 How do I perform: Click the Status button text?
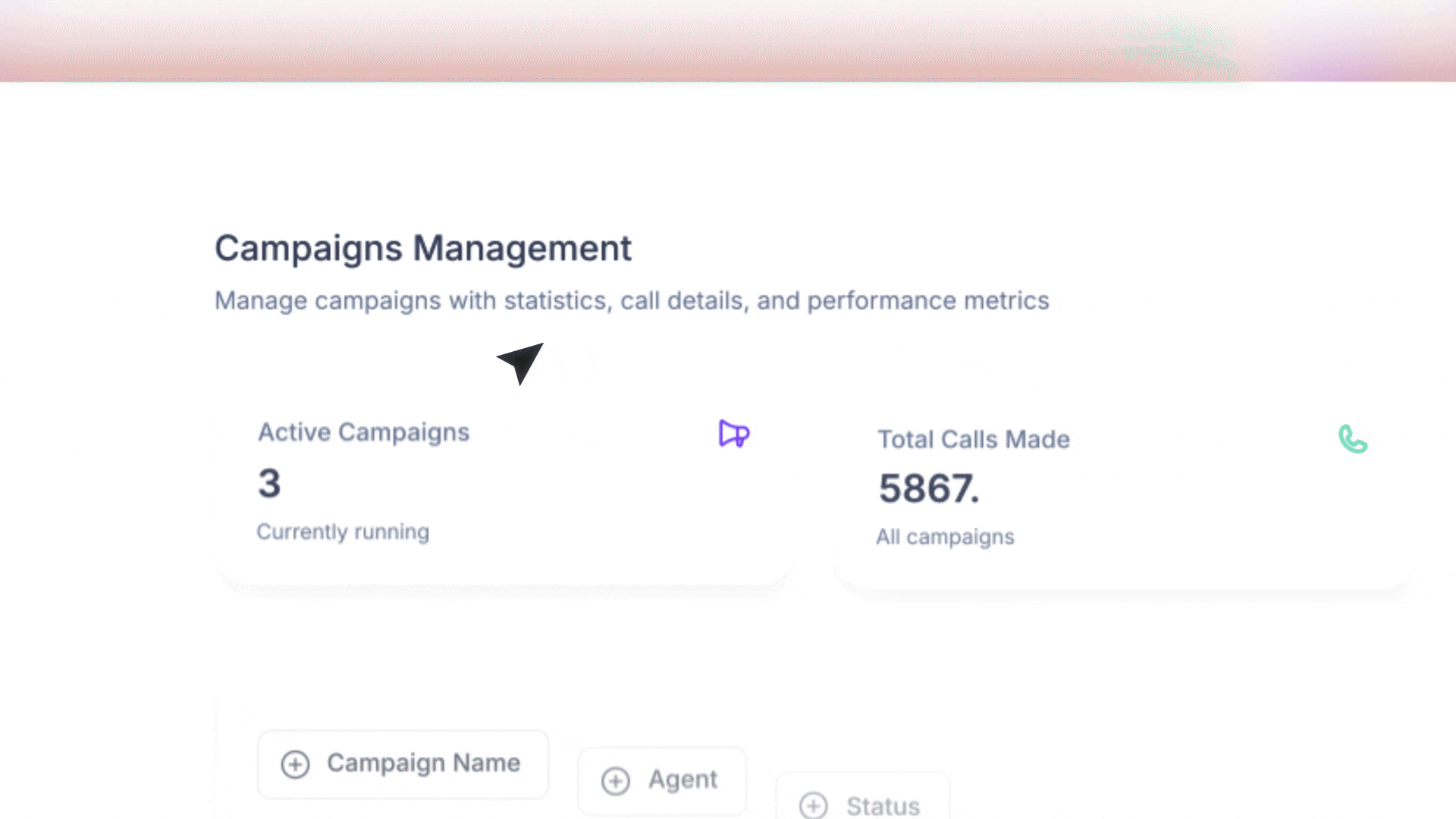(883, 805)
